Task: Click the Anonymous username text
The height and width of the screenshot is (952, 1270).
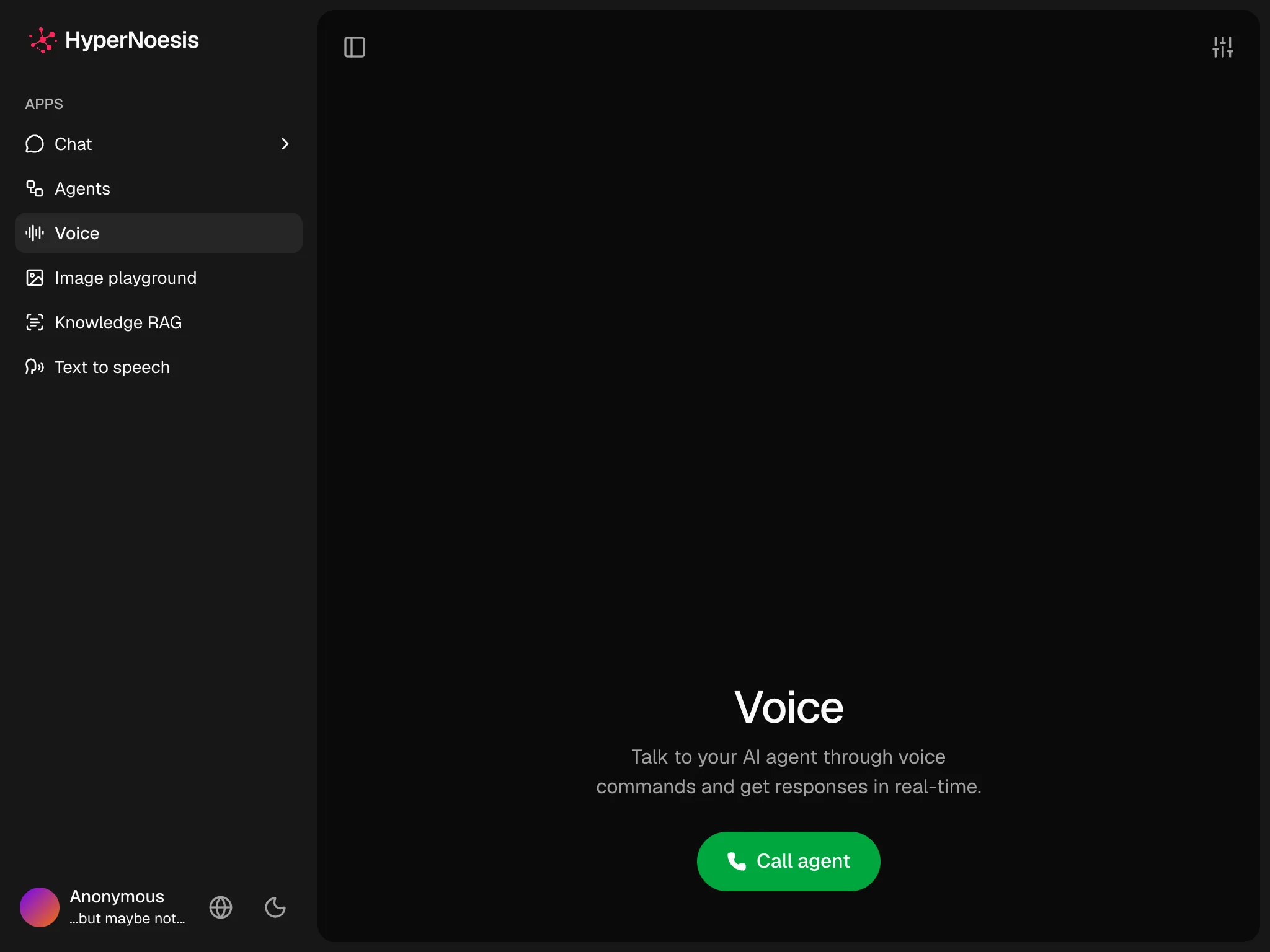Action: pyautogui.click(x=117, y=896)
